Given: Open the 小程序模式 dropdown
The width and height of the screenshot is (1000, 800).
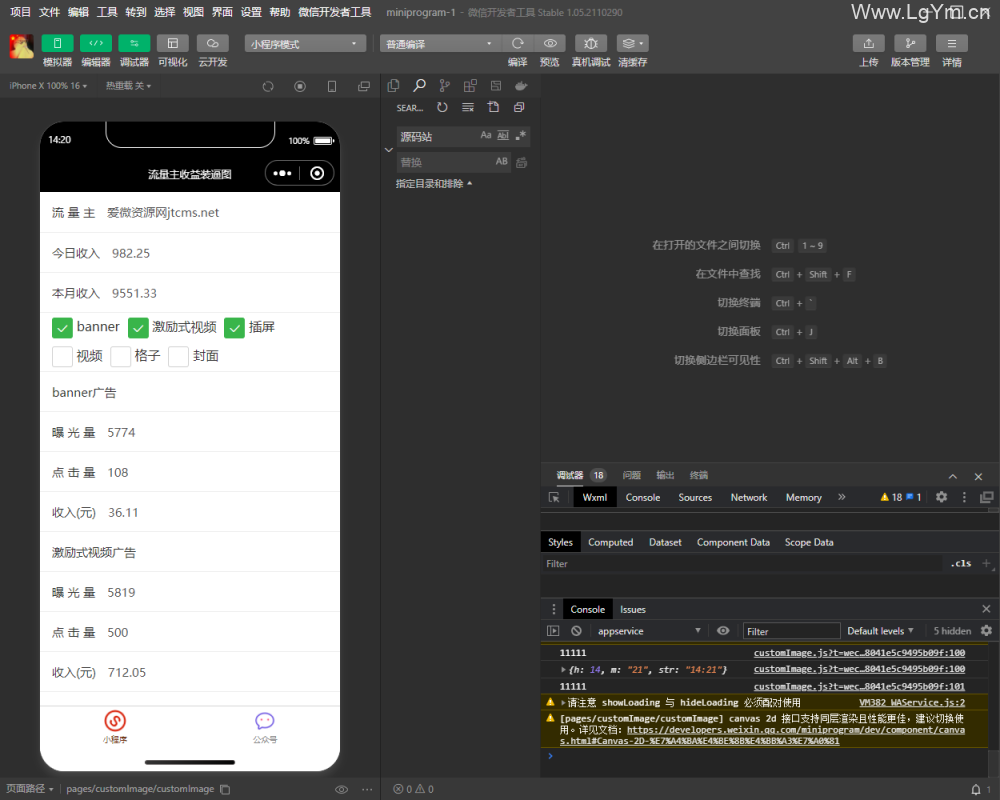Looking at the screenshot, I should (x=305, y=43).
